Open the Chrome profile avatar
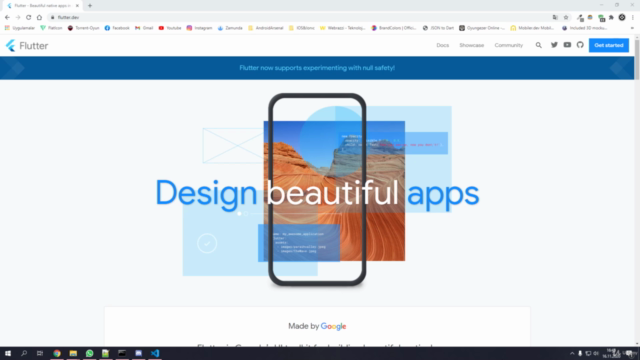This screenshot has height=360, width=640. (622, 17)
